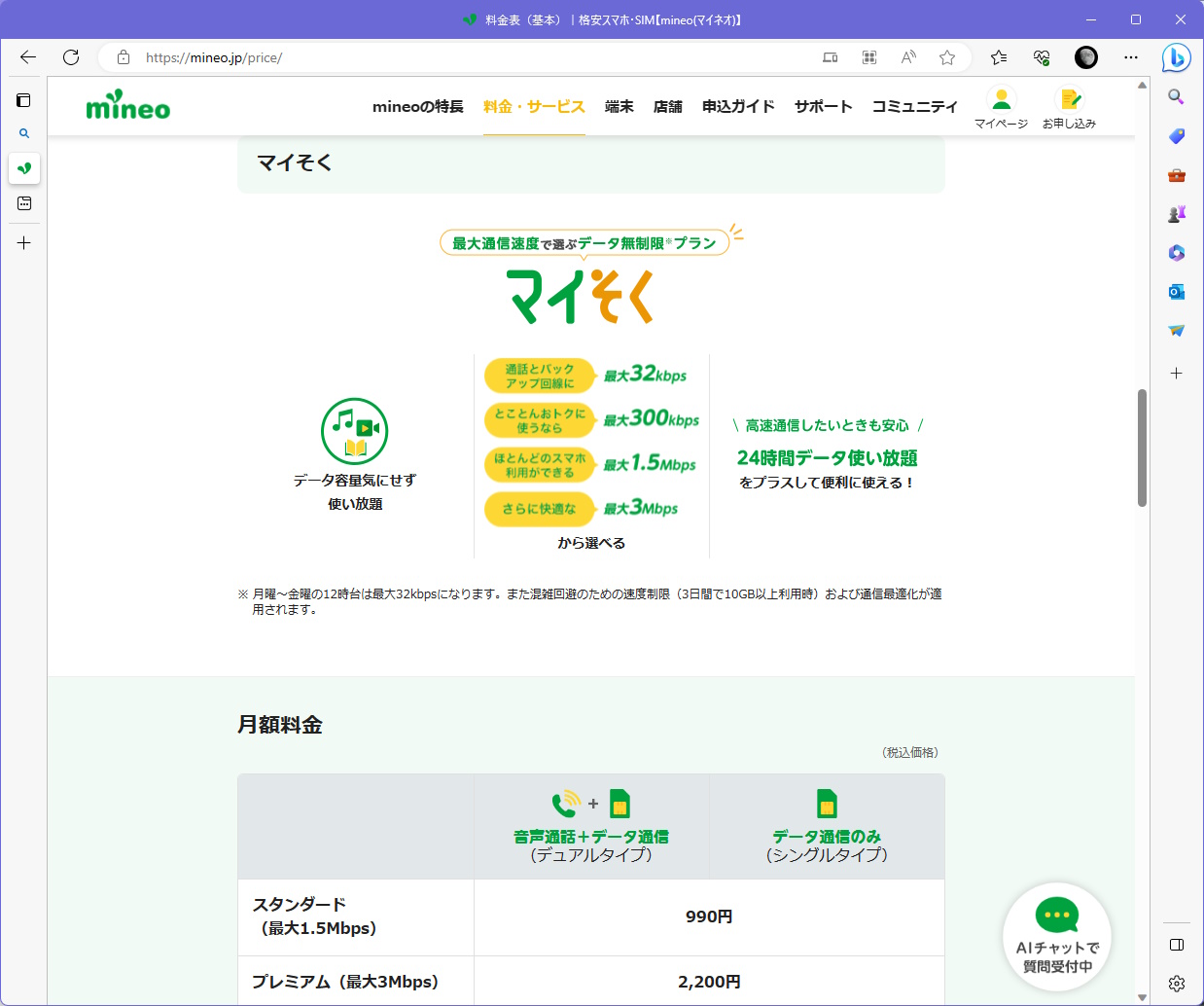Select the mineo vertical tab
The width and height of the screenshot is (1204, 1006).
24,168
